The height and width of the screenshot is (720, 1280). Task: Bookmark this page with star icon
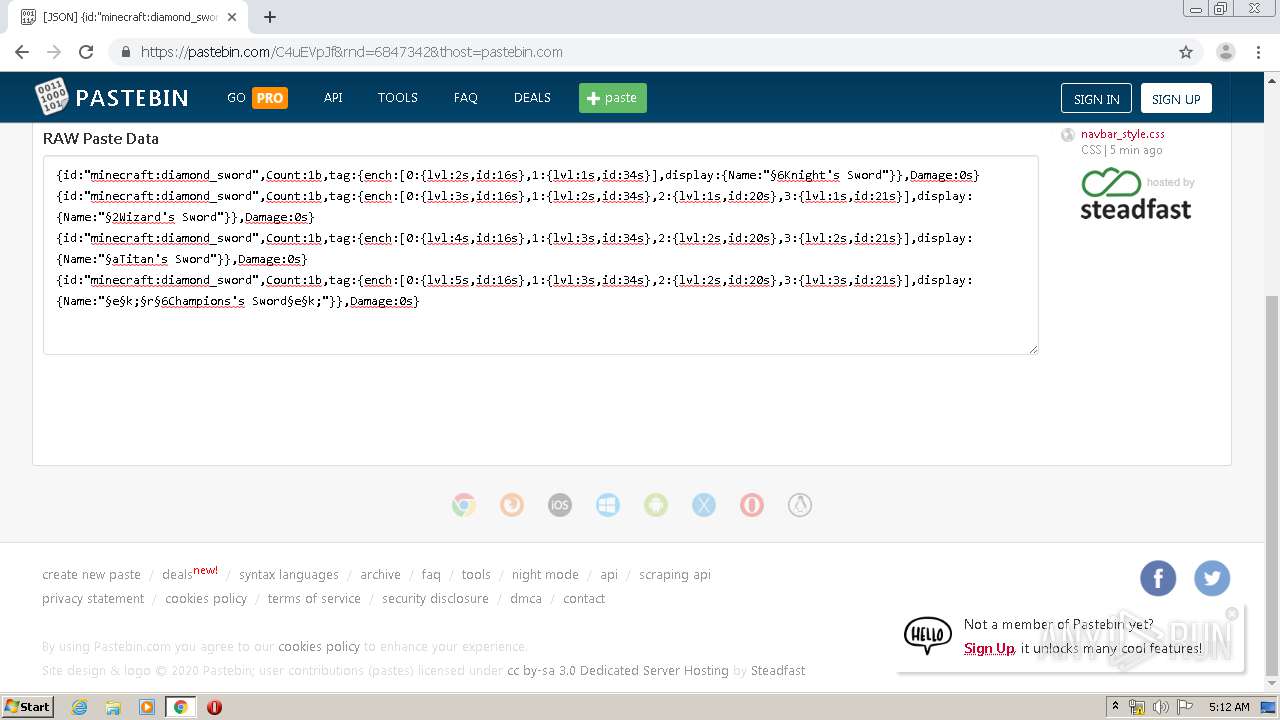tap(1186, 52)
